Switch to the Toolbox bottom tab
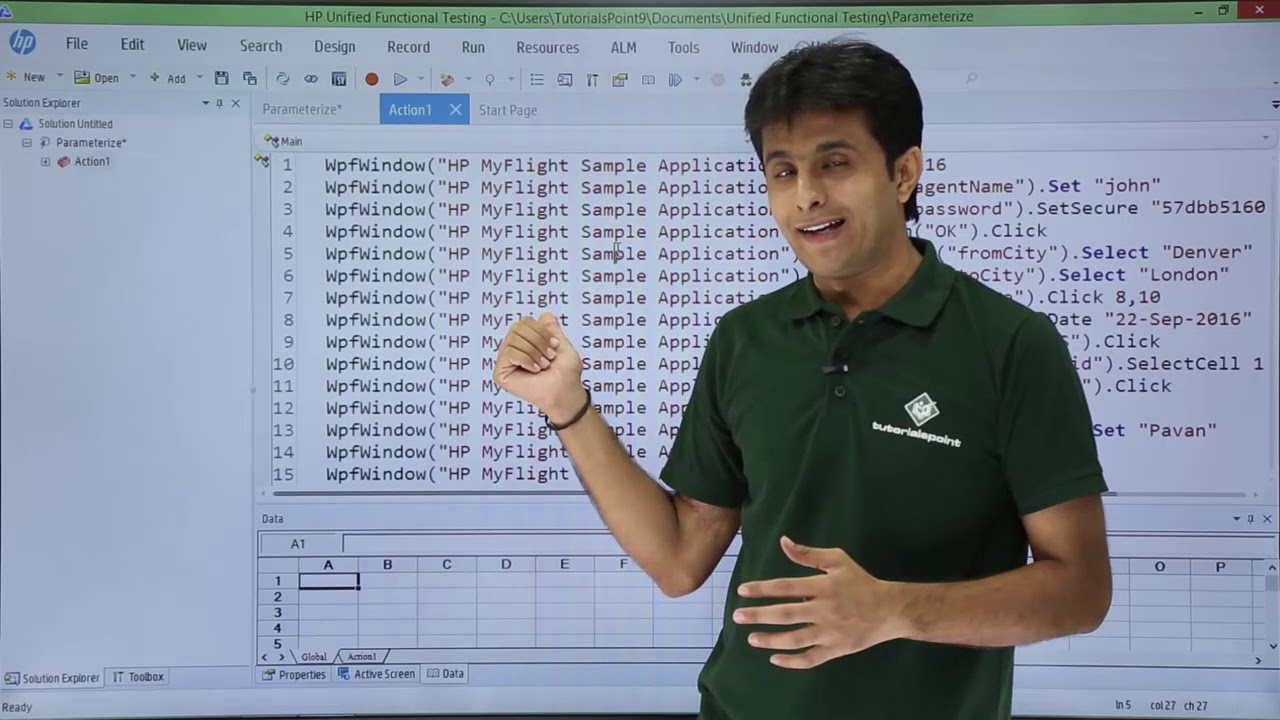 pyautogui.click(x=138, y=677)
